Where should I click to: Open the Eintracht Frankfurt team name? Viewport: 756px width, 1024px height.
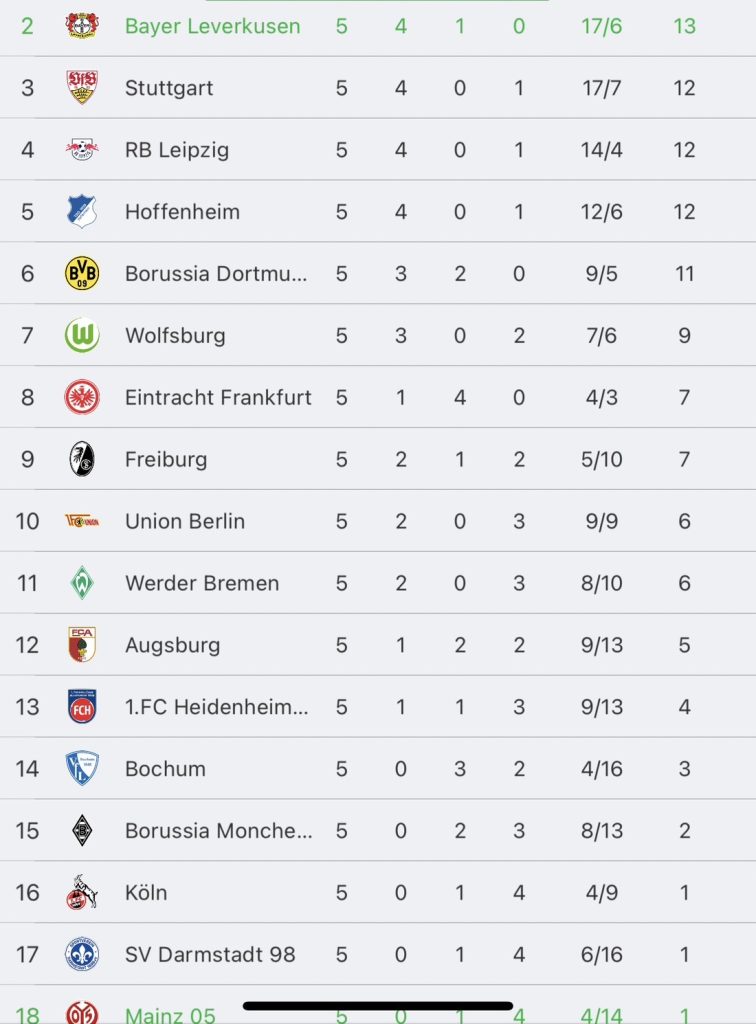pyautogui.click(x=218, y=397)
